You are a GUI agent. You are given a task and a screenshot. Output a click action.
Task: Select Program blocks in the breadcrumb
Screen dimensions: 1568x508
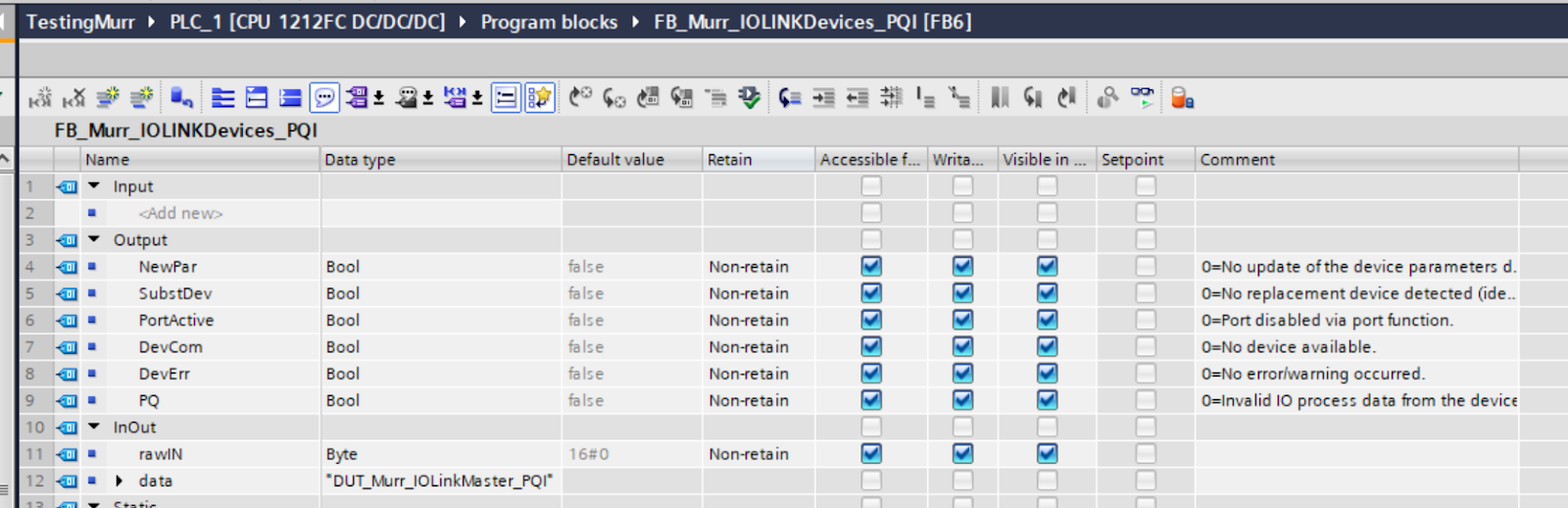point(549,22)
